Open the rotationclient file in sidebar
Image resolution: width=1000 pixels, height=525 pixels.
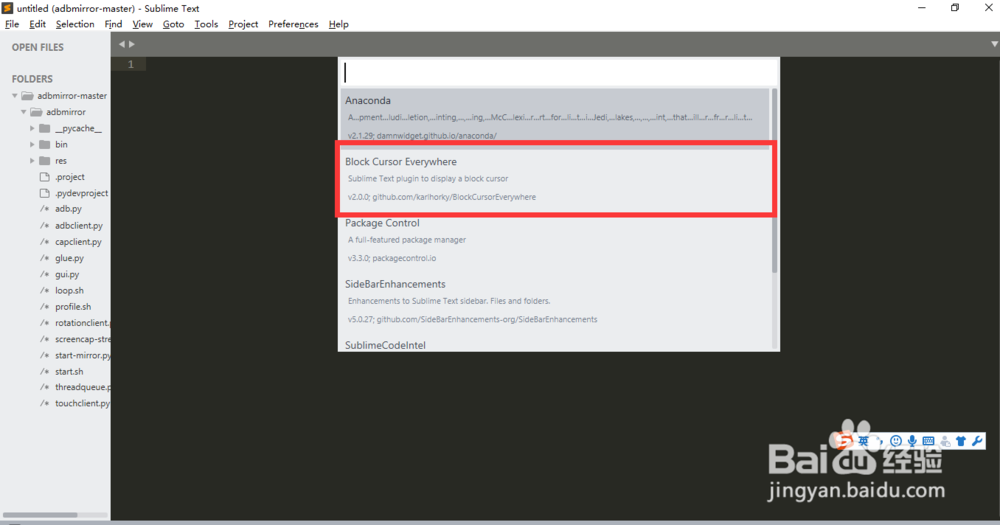(82, 323)
